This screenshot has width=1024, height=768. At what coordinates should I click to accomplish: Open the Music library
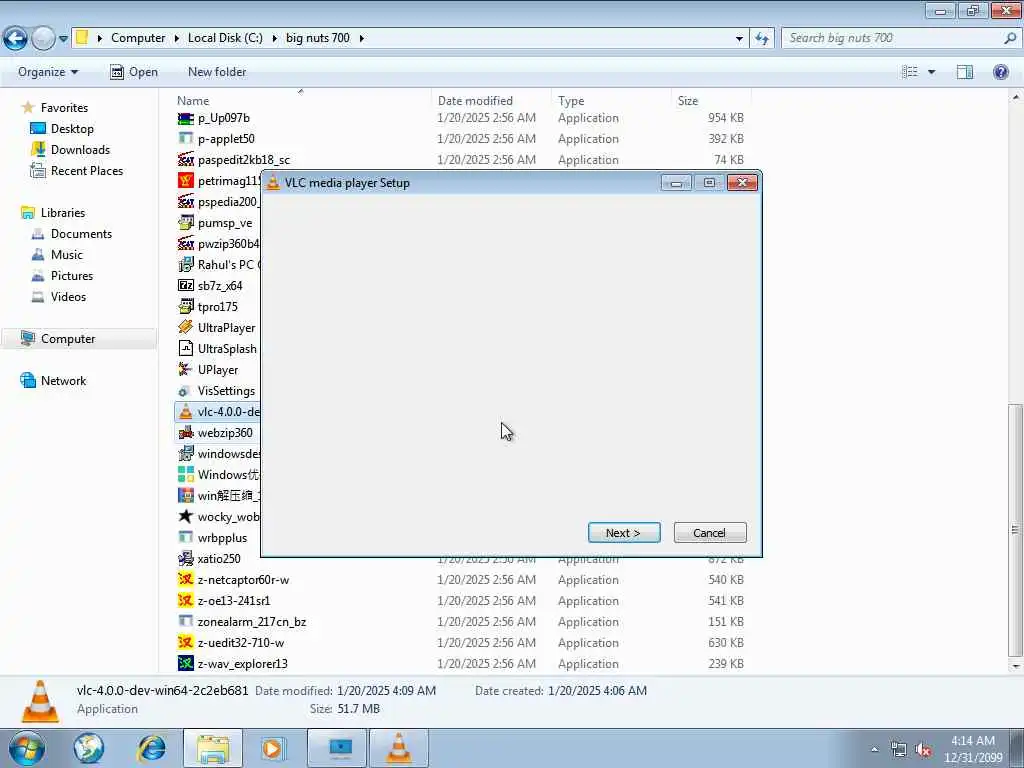click(67, 255)
